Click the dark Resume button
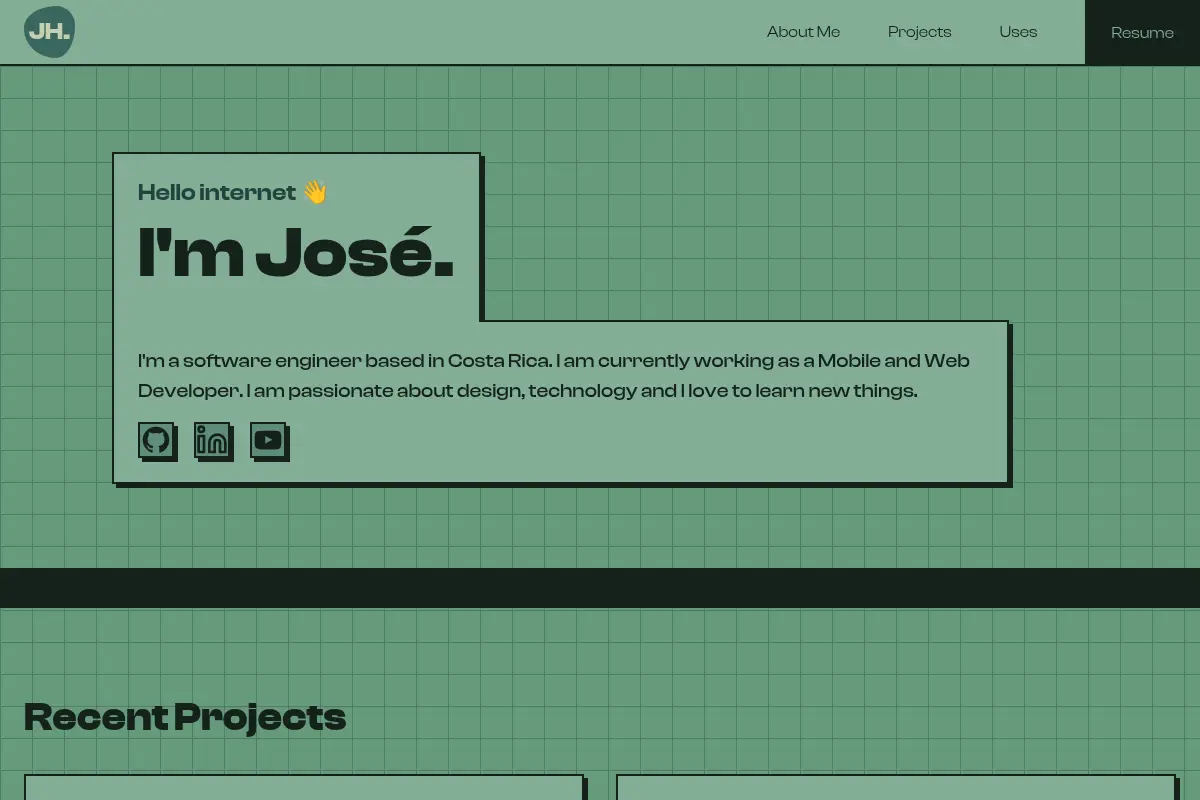 point(1142,33)
